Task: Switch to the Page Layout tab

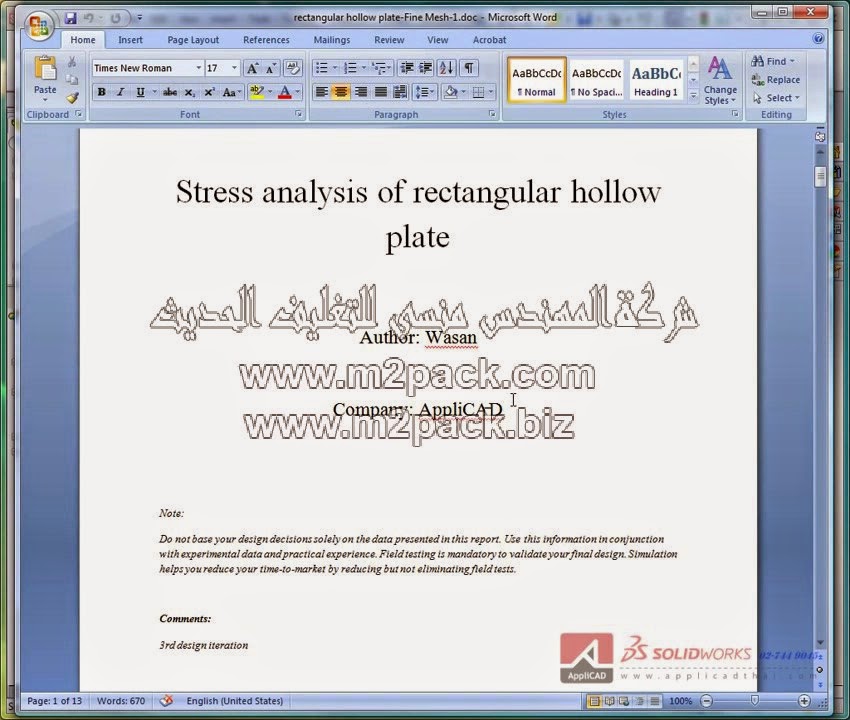Action: click(x=193, y=40)
